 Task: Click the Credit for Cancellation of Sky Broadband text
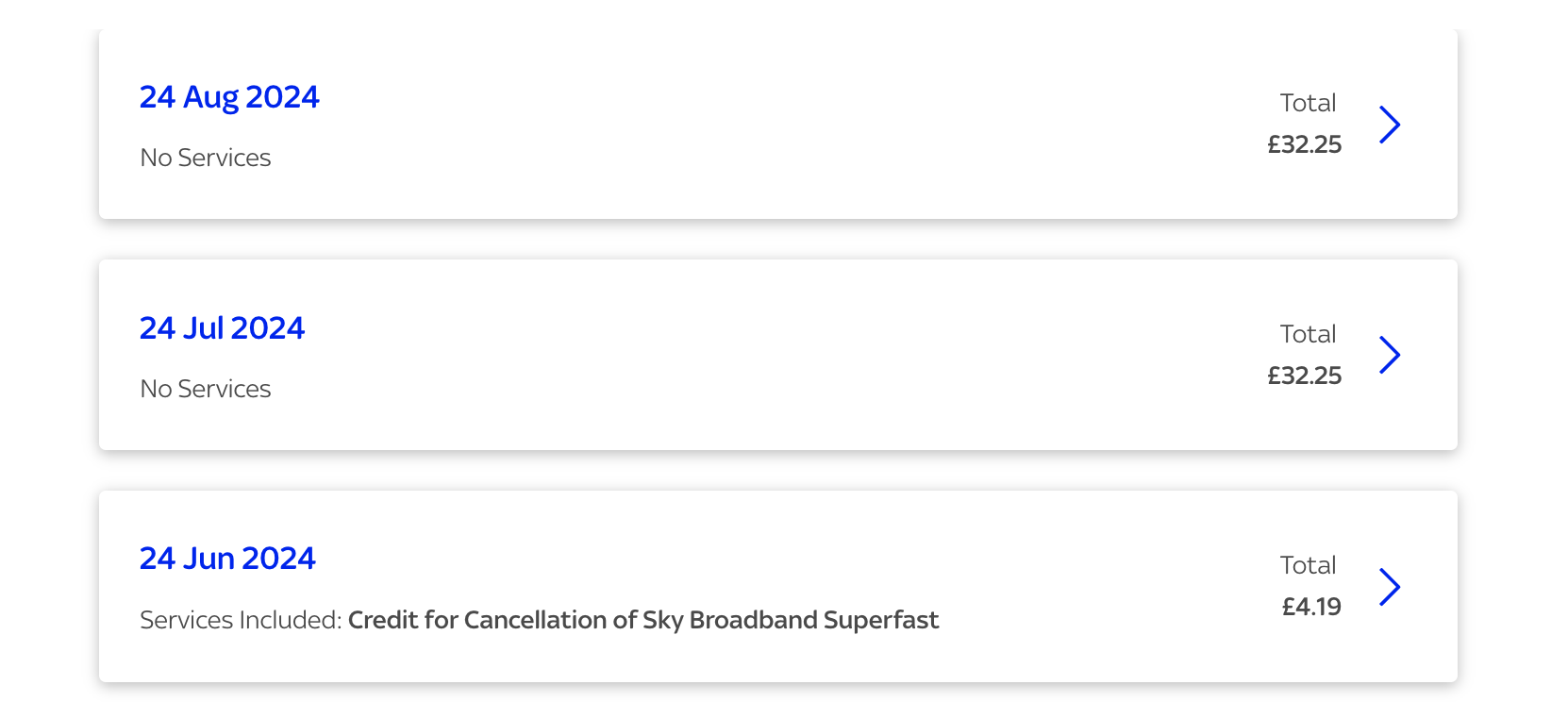(x=642, y=620)
